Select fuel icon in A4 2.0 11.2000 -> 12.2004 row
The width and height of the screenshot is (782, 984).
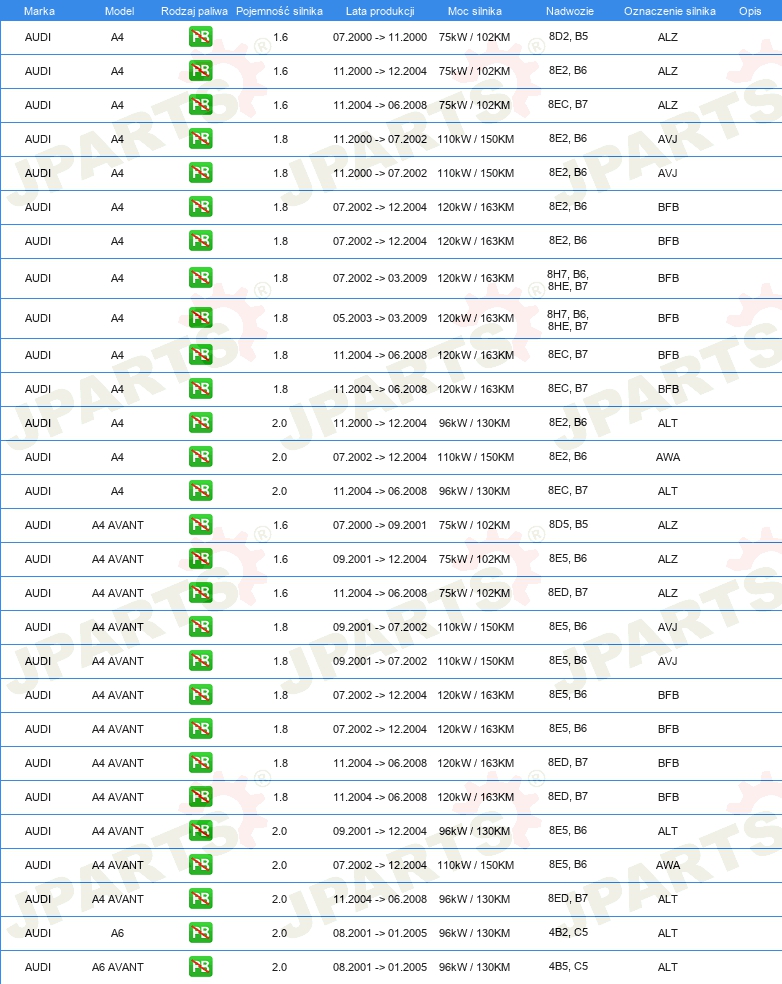pos(200,423)
